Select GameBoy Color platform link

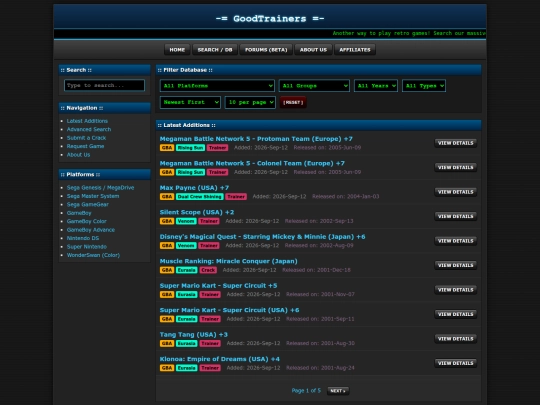tap(86, 221)
